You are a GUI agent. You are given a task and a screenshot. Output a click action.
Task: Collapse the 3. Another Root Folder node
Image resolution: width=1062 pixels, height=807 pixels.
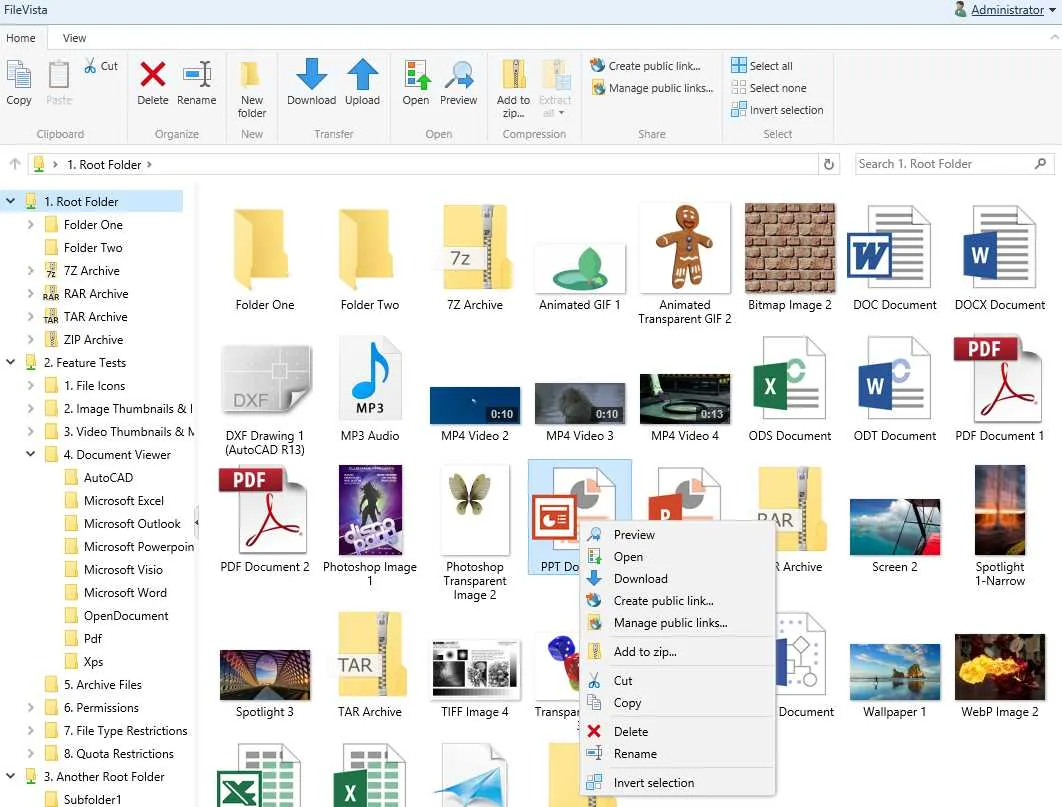[10, 777]
